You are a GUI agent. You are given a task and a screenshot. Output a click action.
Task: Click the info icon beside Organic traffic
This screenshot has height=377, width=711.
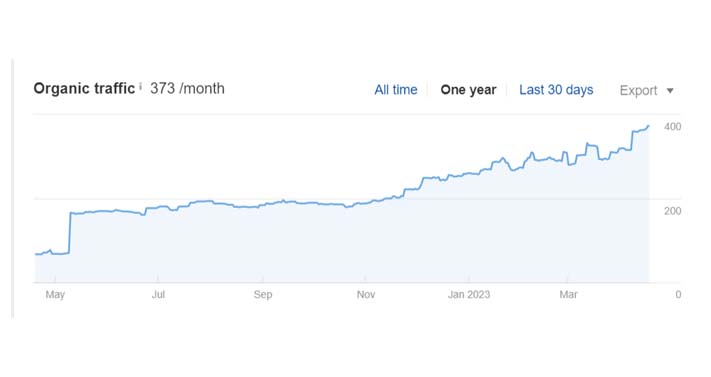pos(141,86)
